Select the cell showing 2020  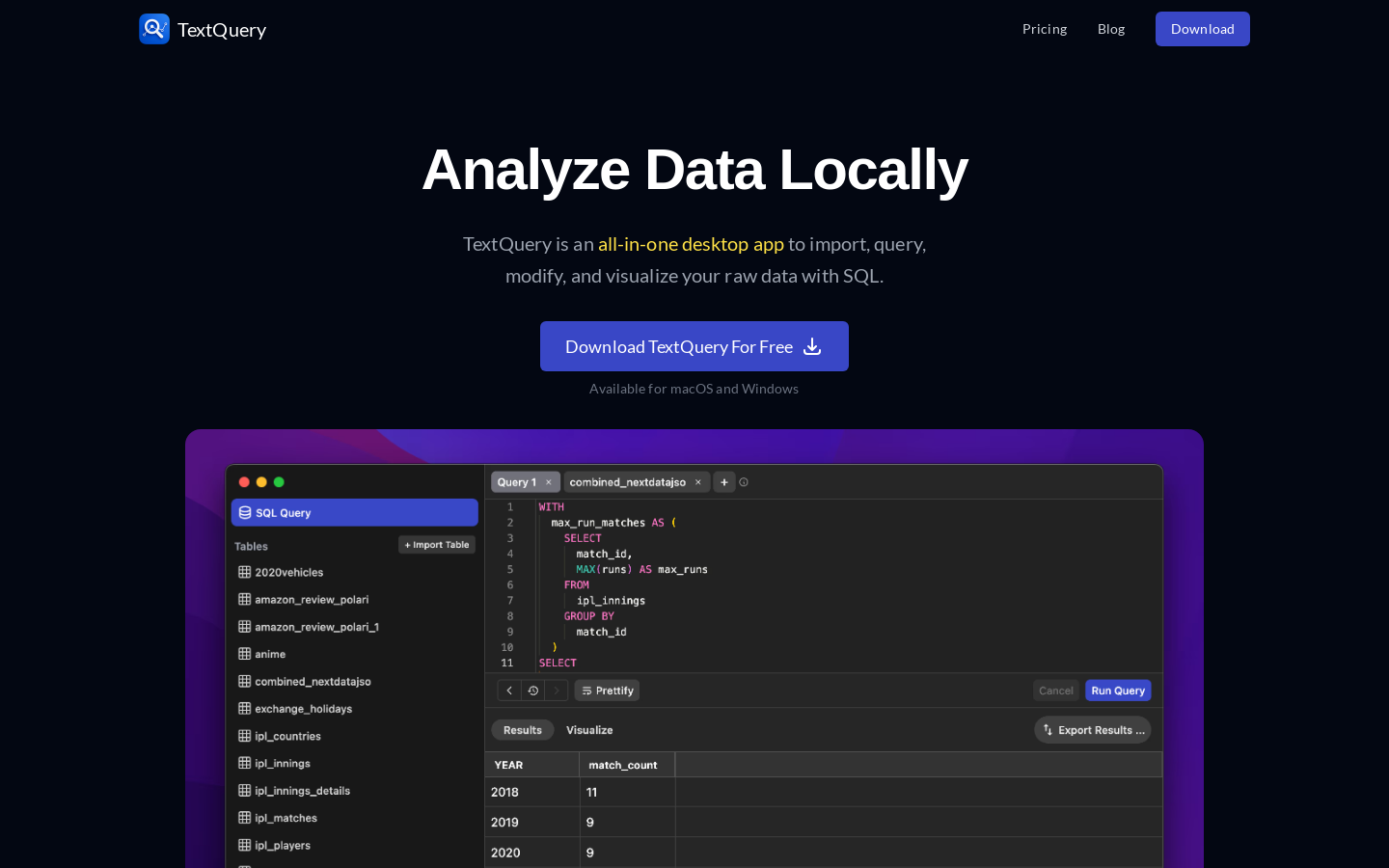(531, 853)
